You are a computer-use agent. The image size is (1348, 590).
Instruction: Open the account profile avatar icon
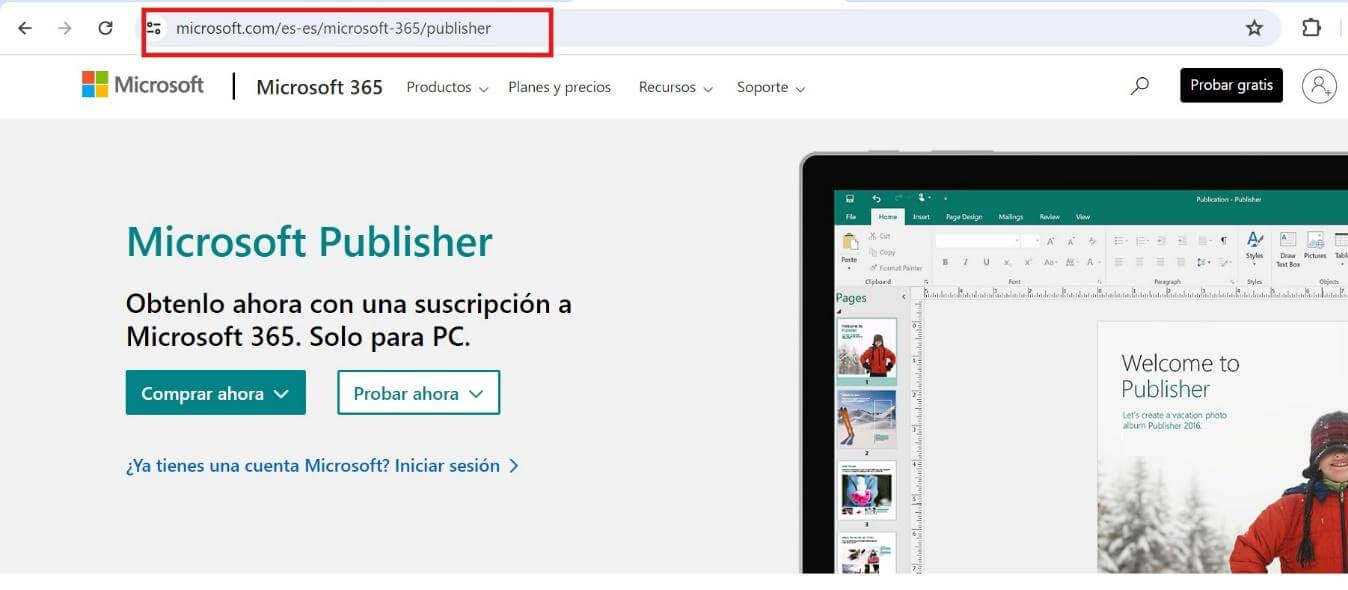pyautogui.click(x=1319, y=86)
